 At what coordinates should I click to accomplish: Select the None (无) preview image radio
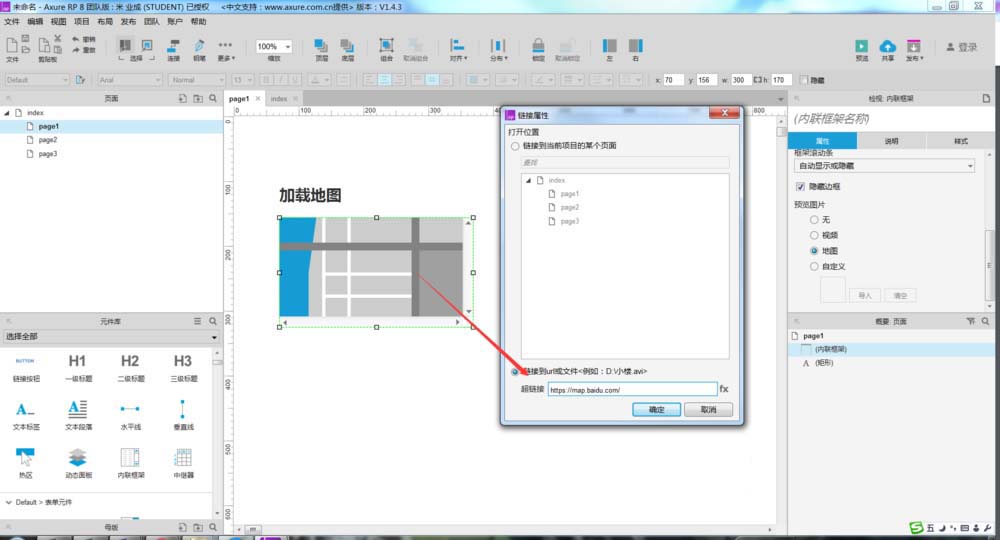814,220
